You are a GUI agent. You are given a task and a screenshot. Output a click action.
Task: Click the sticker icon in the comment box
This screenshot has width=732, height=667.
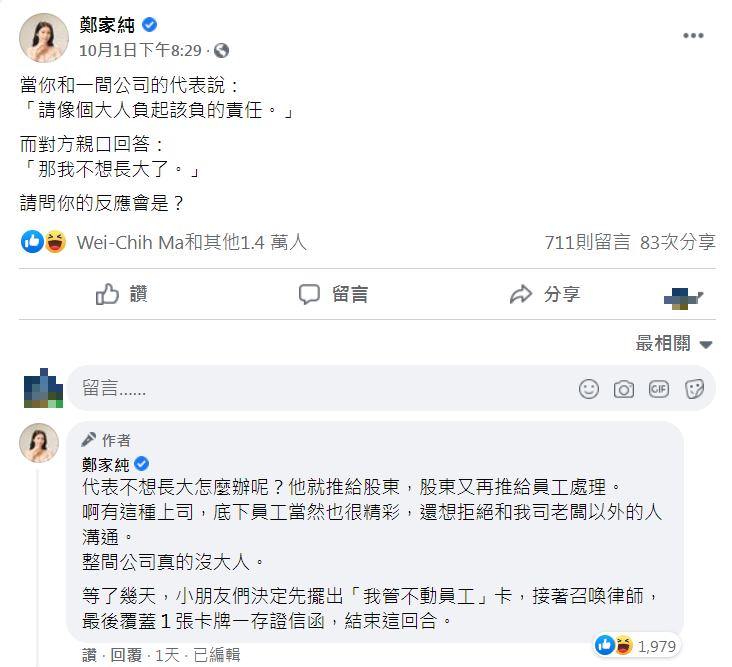coord(694,389)
